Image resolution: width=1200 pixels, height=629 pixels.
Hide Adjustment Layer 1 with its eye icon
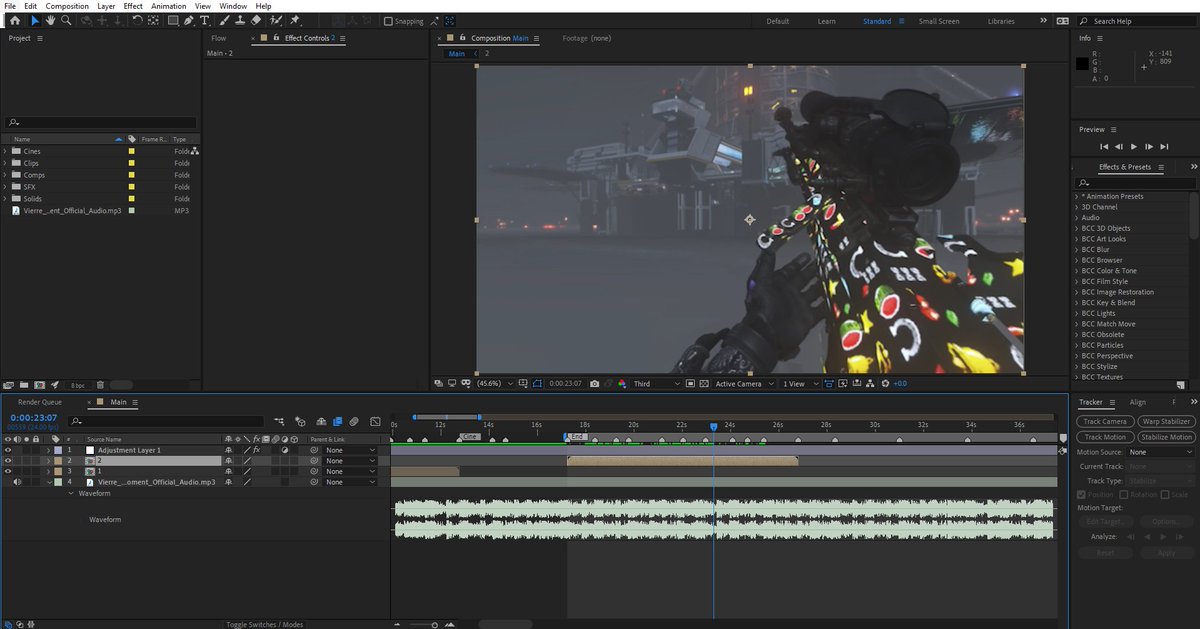[x=8, y=450]
